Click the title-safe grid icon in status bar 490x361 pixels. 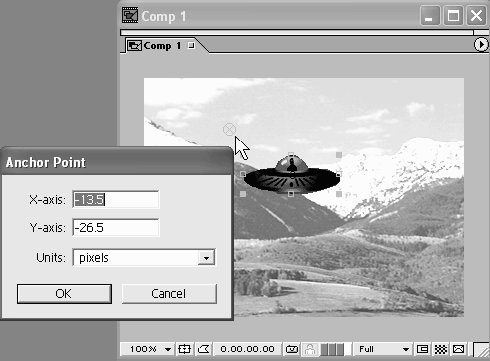(184, 349)
